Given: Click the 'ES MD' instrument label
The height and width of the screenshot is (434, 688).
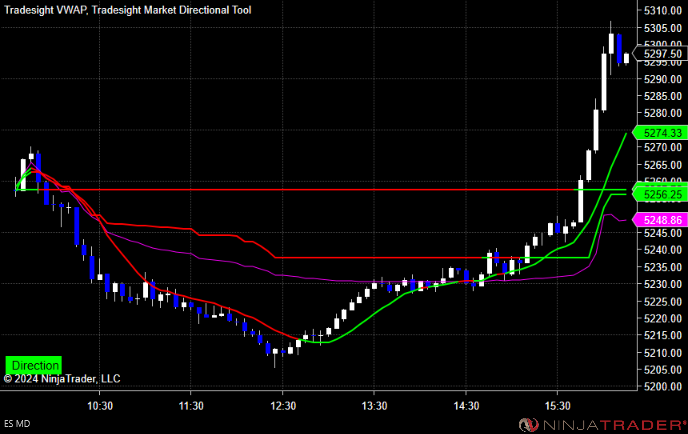Looking at the screenshot, I should click(17, 424).
